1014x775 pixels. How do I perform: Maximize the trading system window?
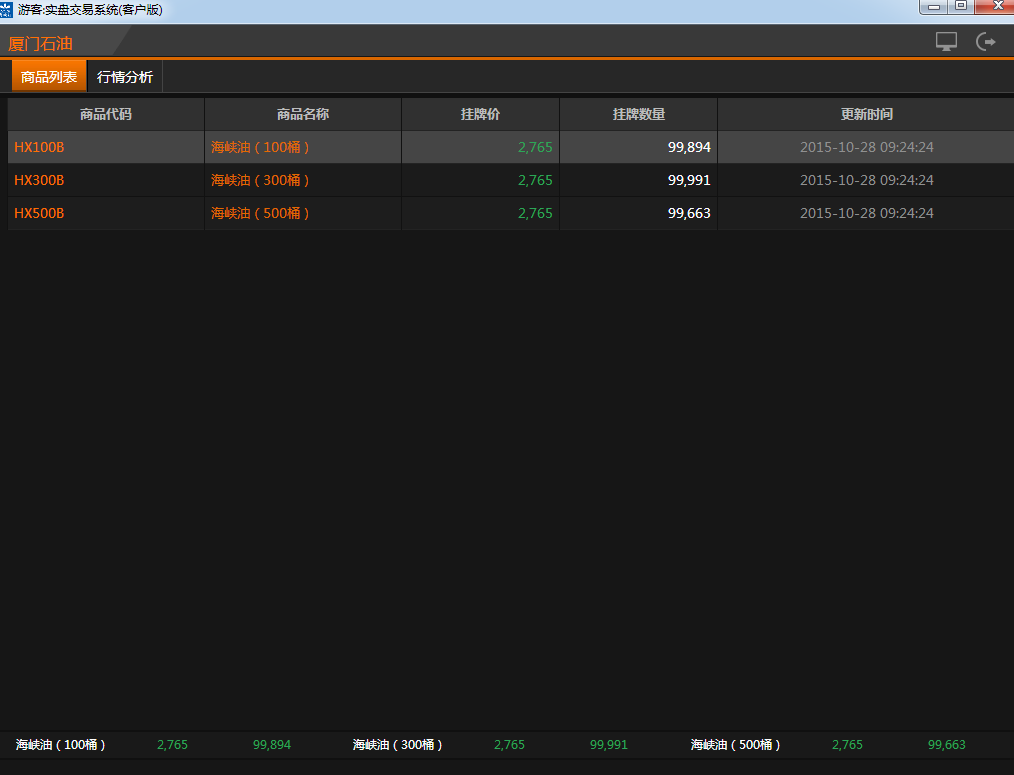pyautogui.click(x=960, y=7)
